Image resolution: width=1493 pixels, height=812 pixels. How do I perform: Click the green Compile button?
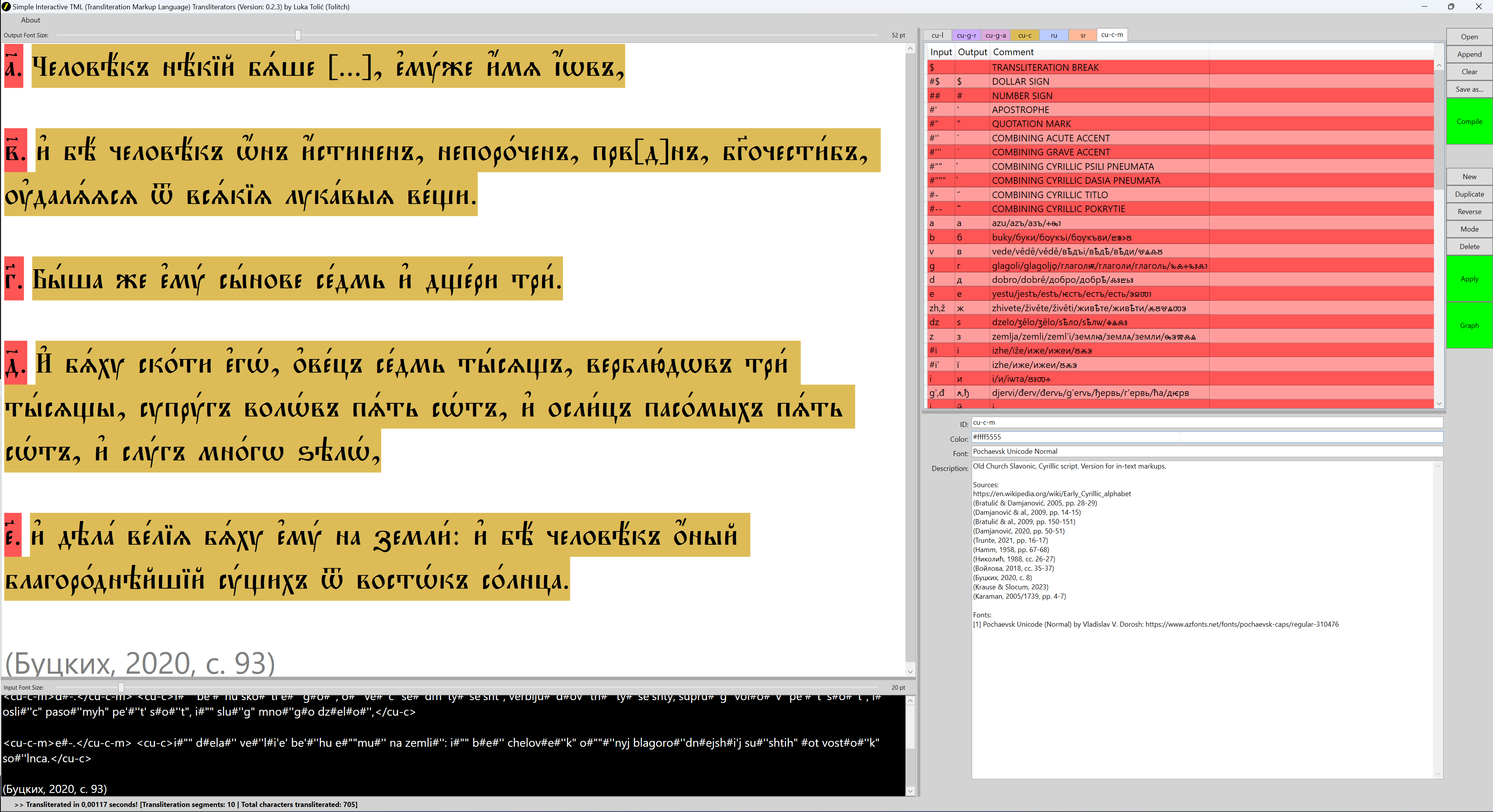click(x=1469, y=121)
